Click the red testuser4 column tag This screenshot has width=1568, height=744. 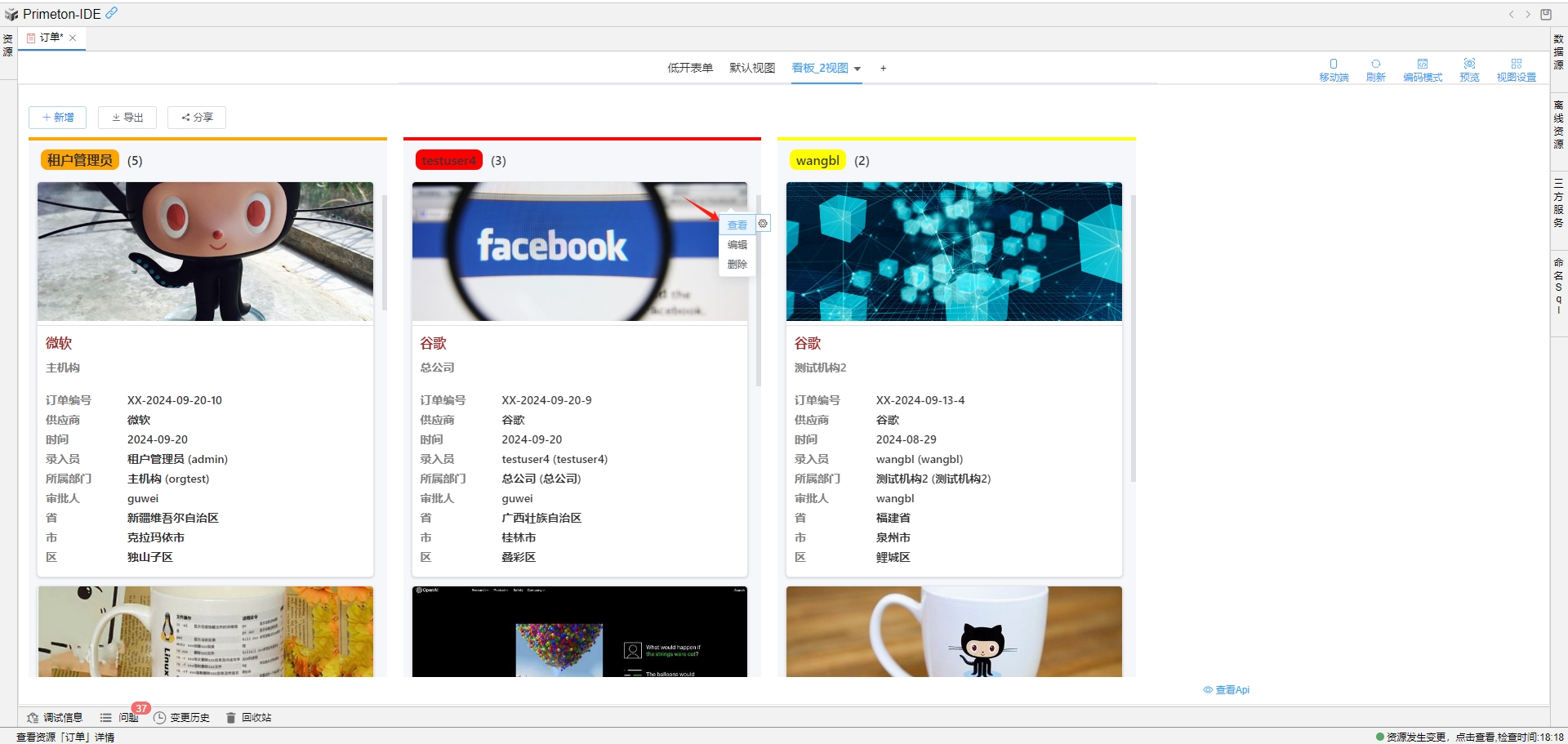click(448, 160)
